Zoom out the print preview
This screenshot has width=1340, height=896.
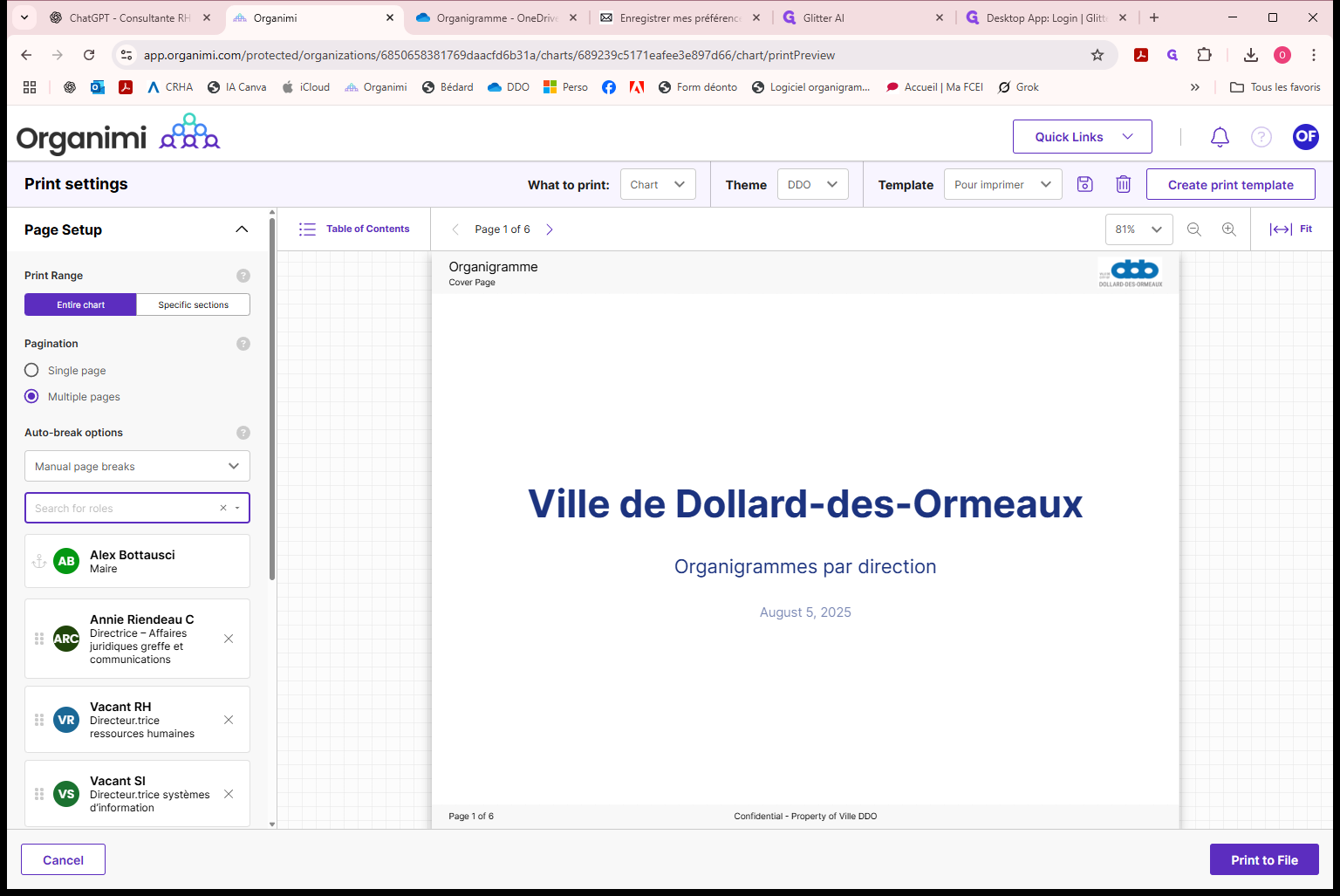click(1194, 229)
